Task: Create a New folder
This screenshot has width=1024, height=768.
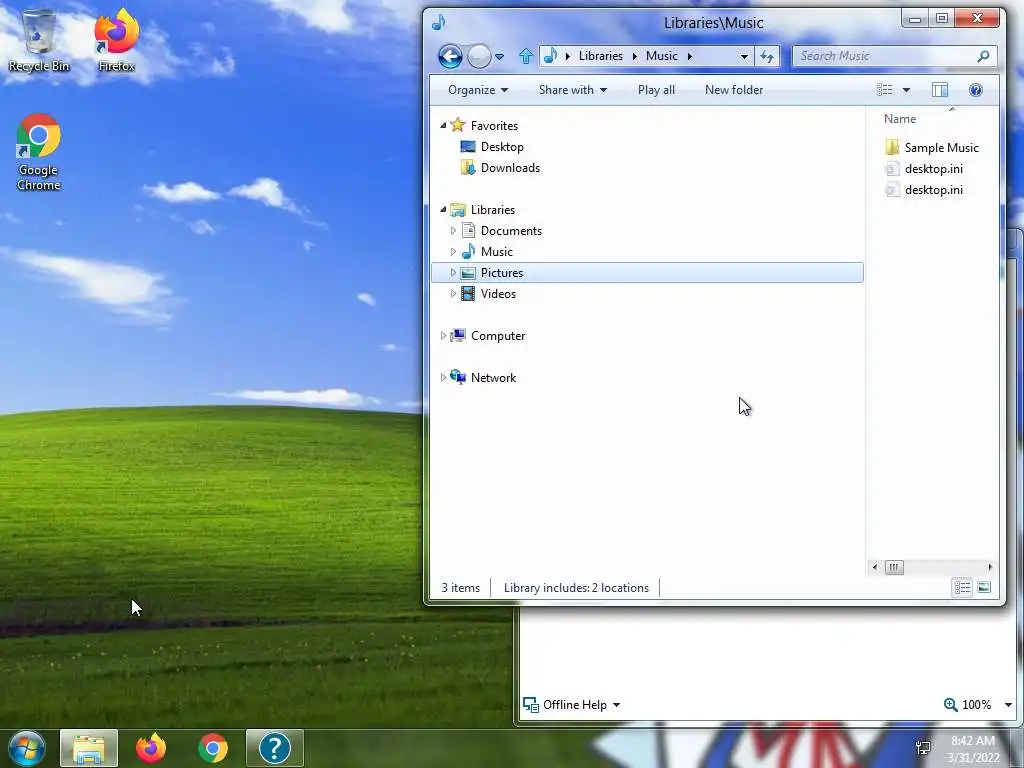Action: click(733, 90)
